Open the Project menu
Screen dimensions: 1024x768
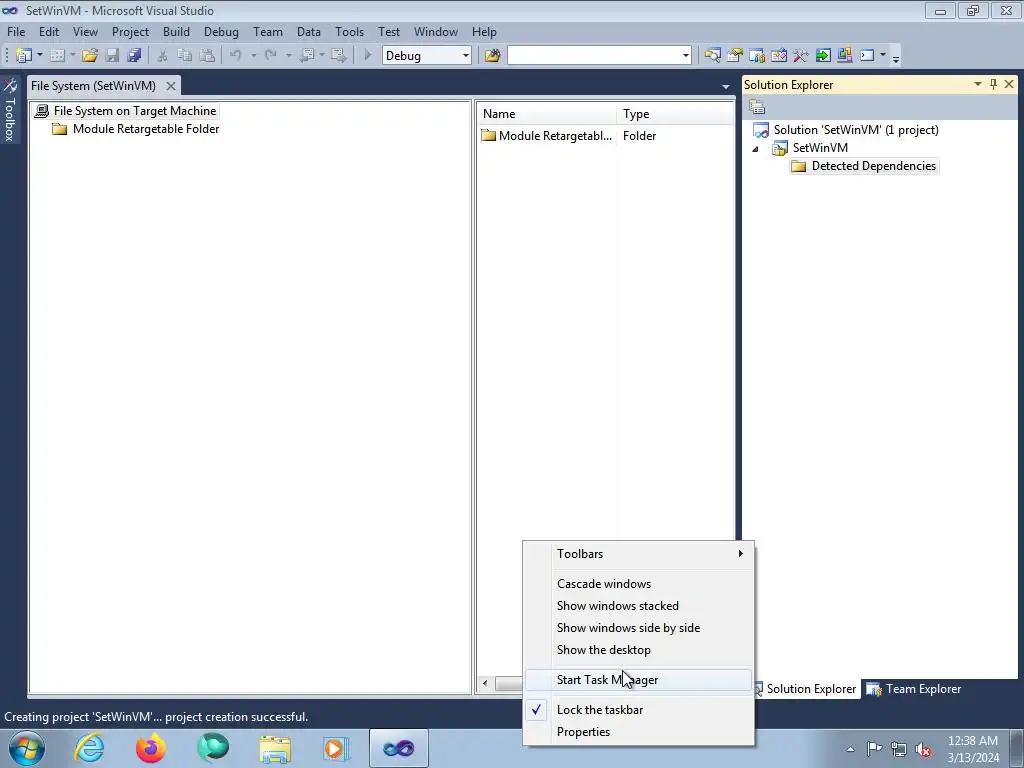pos(130,31)
